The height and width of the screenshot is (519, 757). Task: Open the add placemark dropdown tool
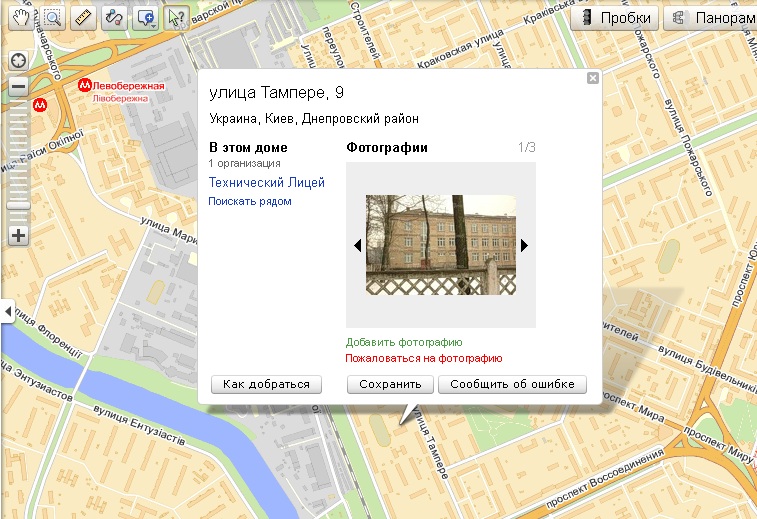click(145, 17)
